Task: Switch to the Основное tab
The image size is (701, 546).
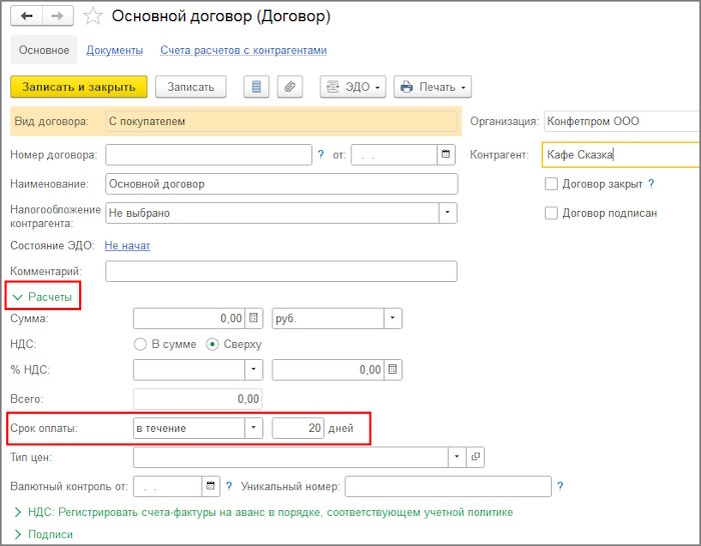Action: coord(44,50)
